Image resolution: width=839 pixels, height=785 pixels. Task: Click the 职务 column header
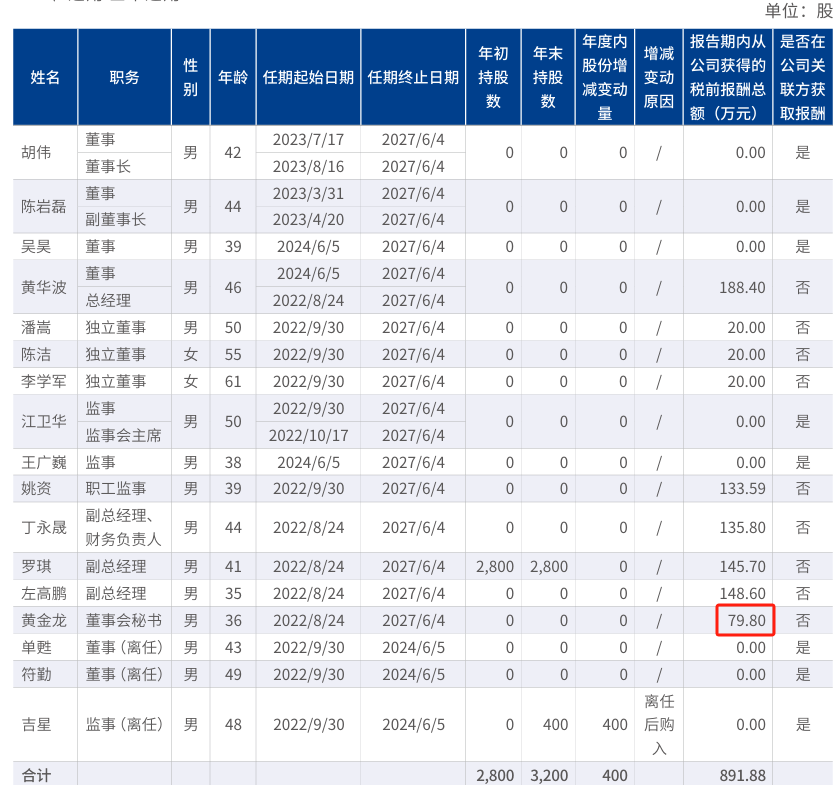click(x=124, y=77)
